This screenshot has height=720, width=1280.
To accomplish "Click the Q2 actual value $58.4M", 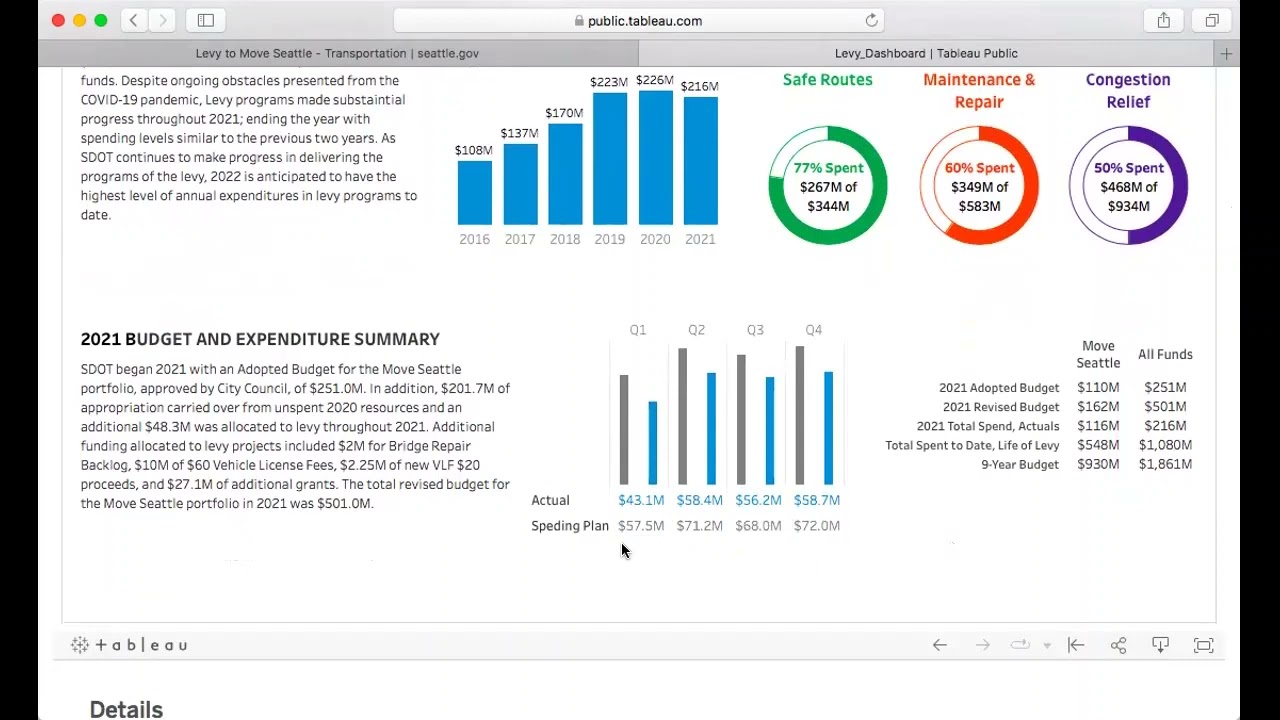I will (699, 500).
